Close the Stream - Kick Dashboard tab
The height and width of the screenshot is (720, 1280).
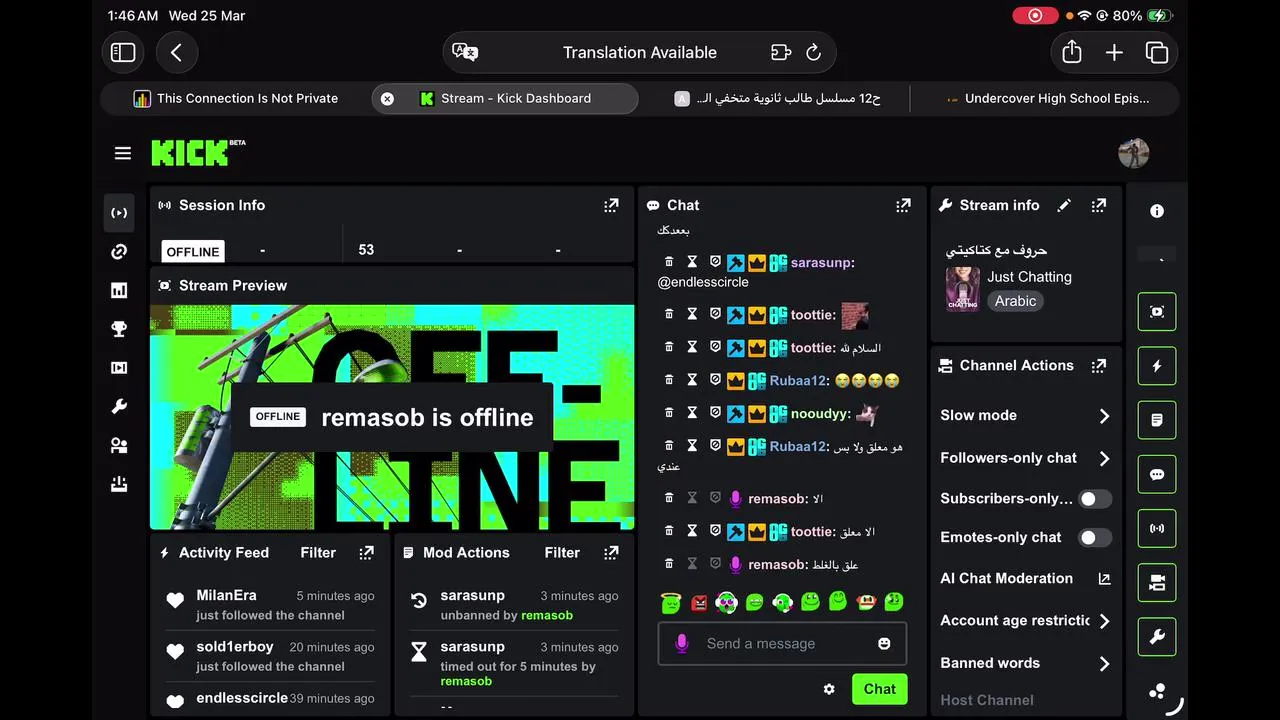[387, 98]
